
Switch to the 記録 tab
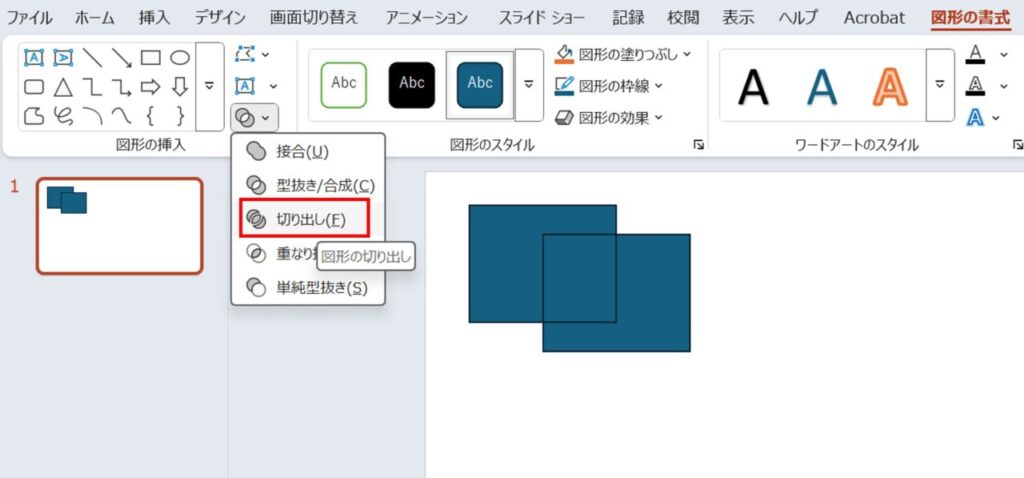[x=628, y=18]
